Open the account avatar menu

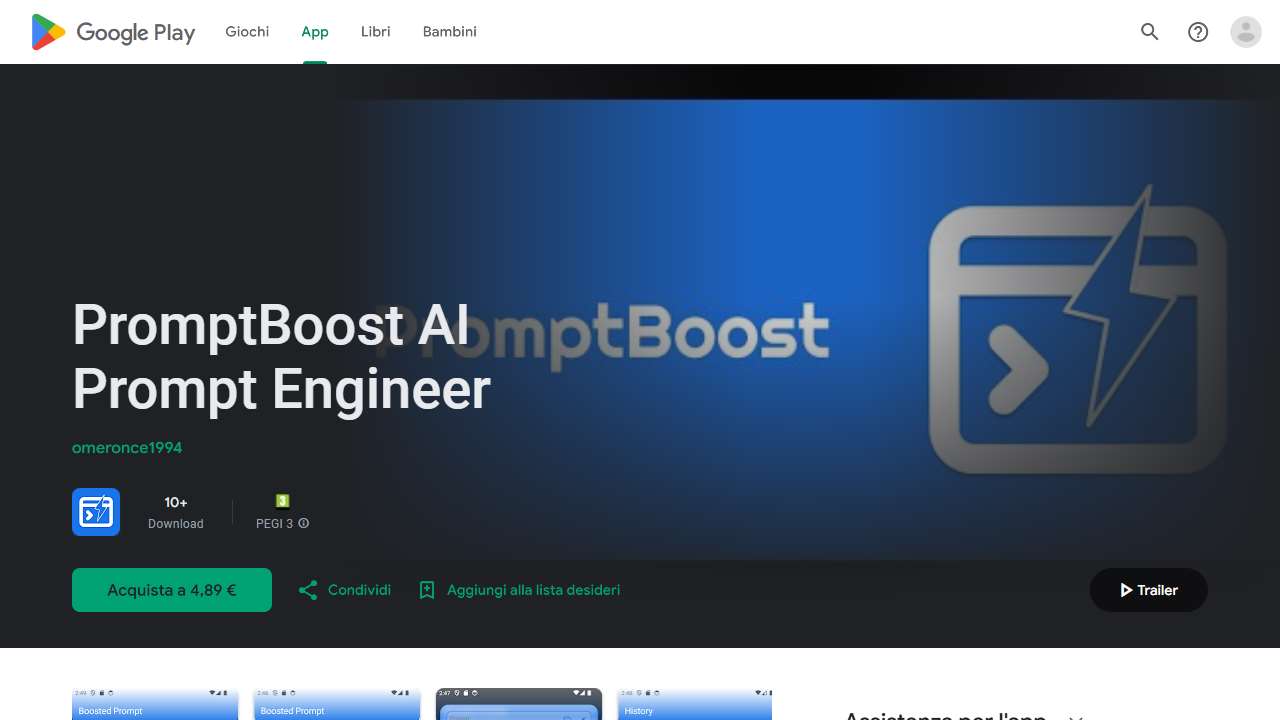pos(1246,32)
